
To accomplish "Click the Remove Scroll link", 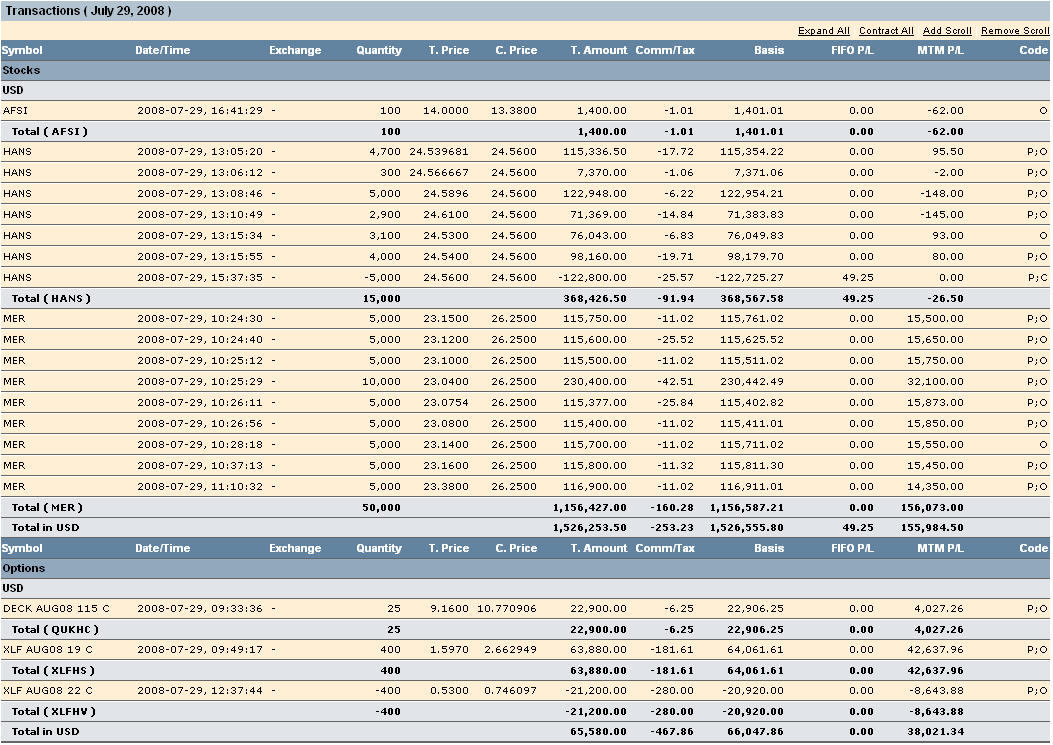I will coord(1015,31).
